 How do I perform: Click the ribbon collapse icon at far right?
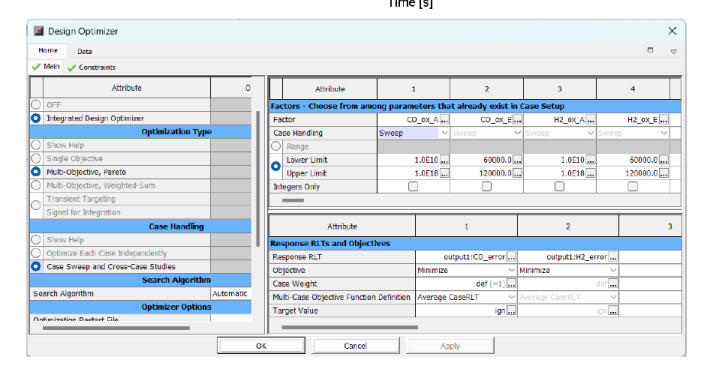(x=674, y=51)
